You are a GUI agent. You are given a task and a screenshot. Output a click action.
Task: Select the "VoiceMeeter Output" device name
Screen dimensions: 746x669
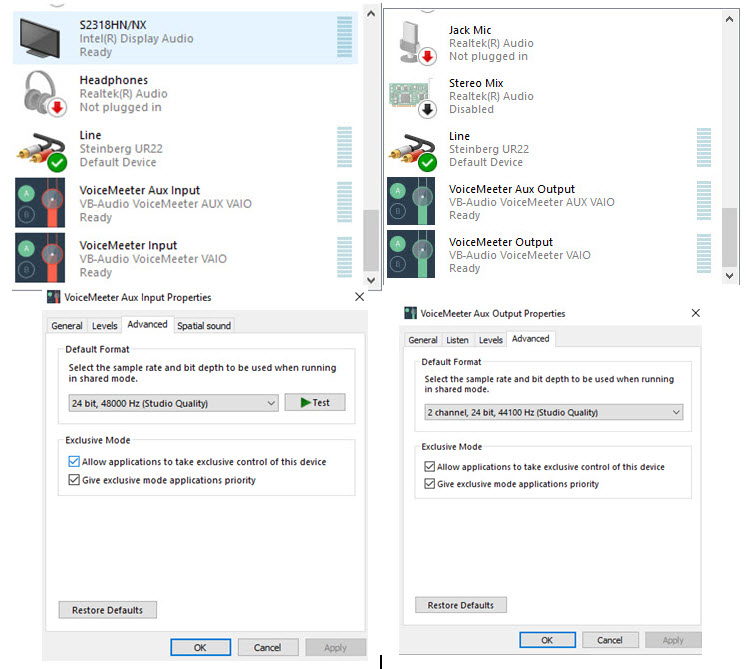pyautogui.click(x=501, y=242)
